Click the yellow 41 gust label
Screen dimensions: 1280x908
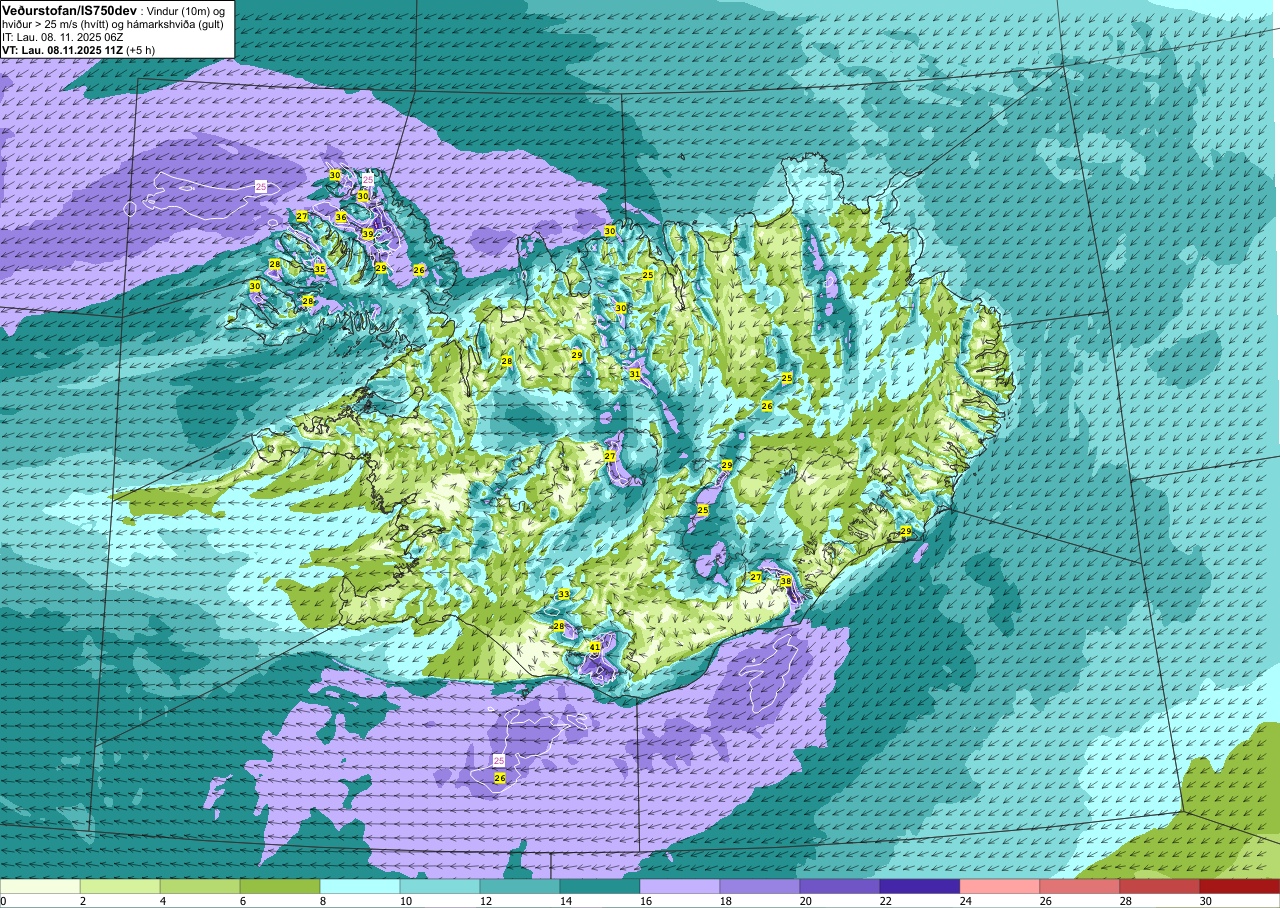point(595,648)
